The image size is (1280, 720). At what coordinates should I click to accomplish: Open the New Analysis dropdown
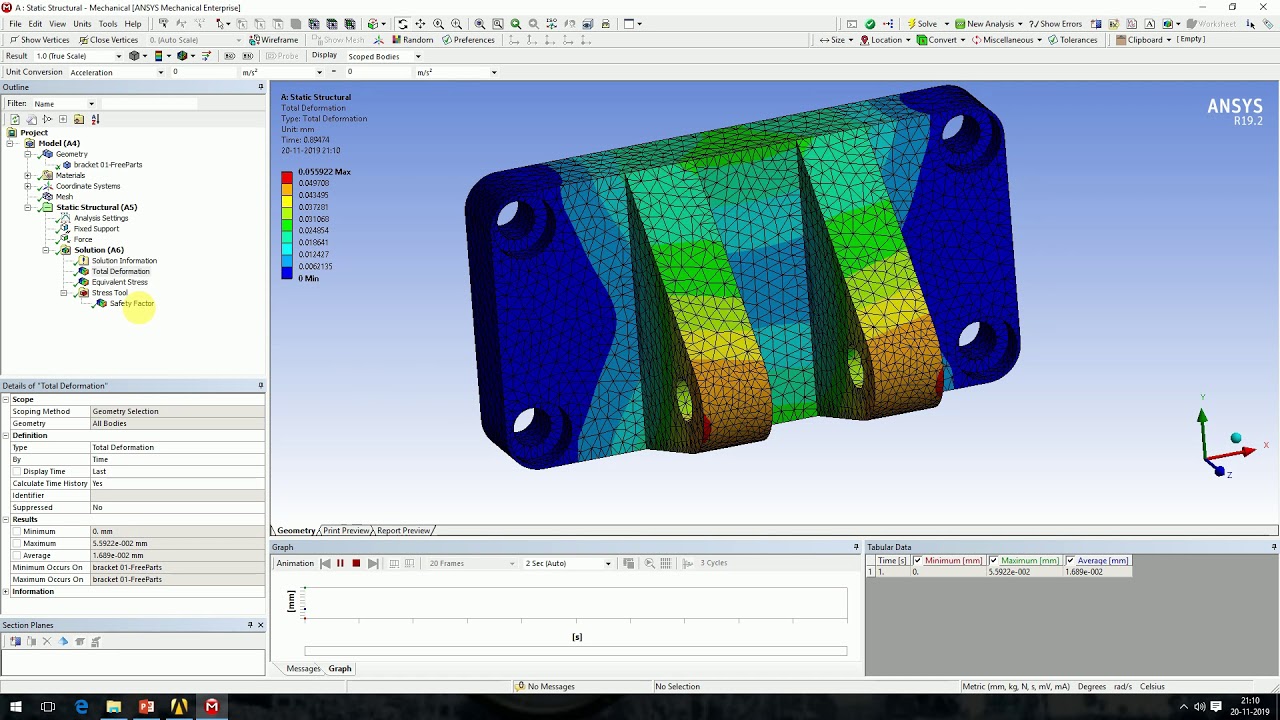(1020, 24)
